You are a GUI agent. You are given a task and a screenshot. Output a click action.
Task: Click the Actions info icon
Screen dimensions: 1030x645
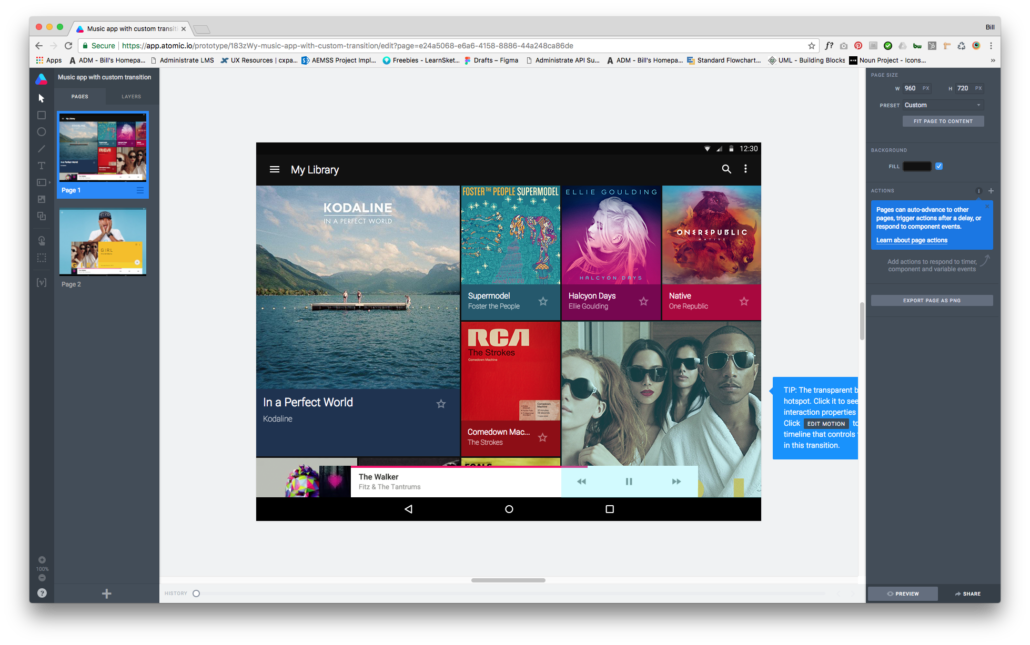click(x=979, y=191)
